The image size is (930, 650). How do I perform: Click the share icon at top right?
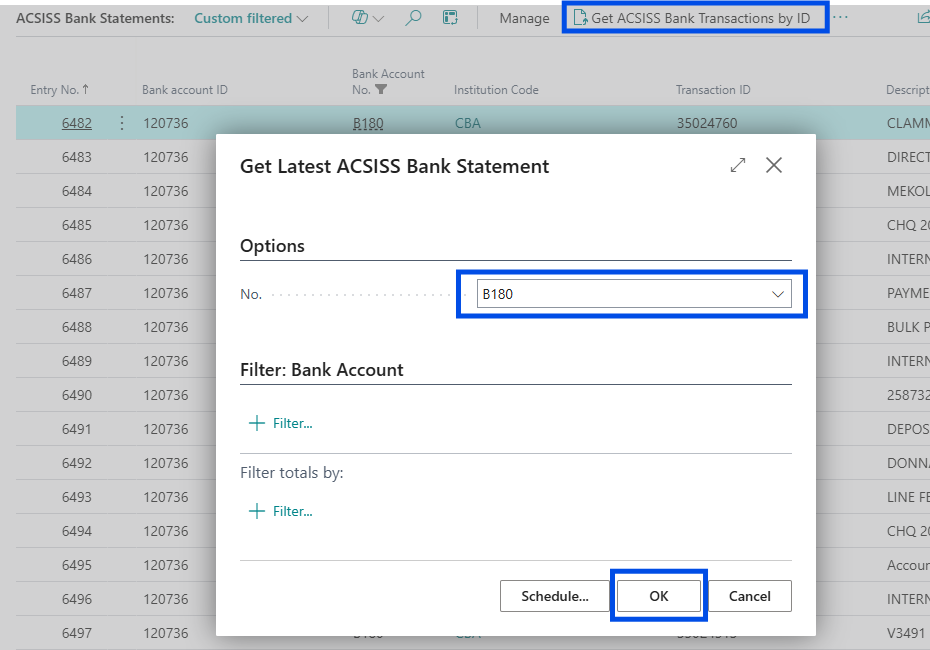922,18
